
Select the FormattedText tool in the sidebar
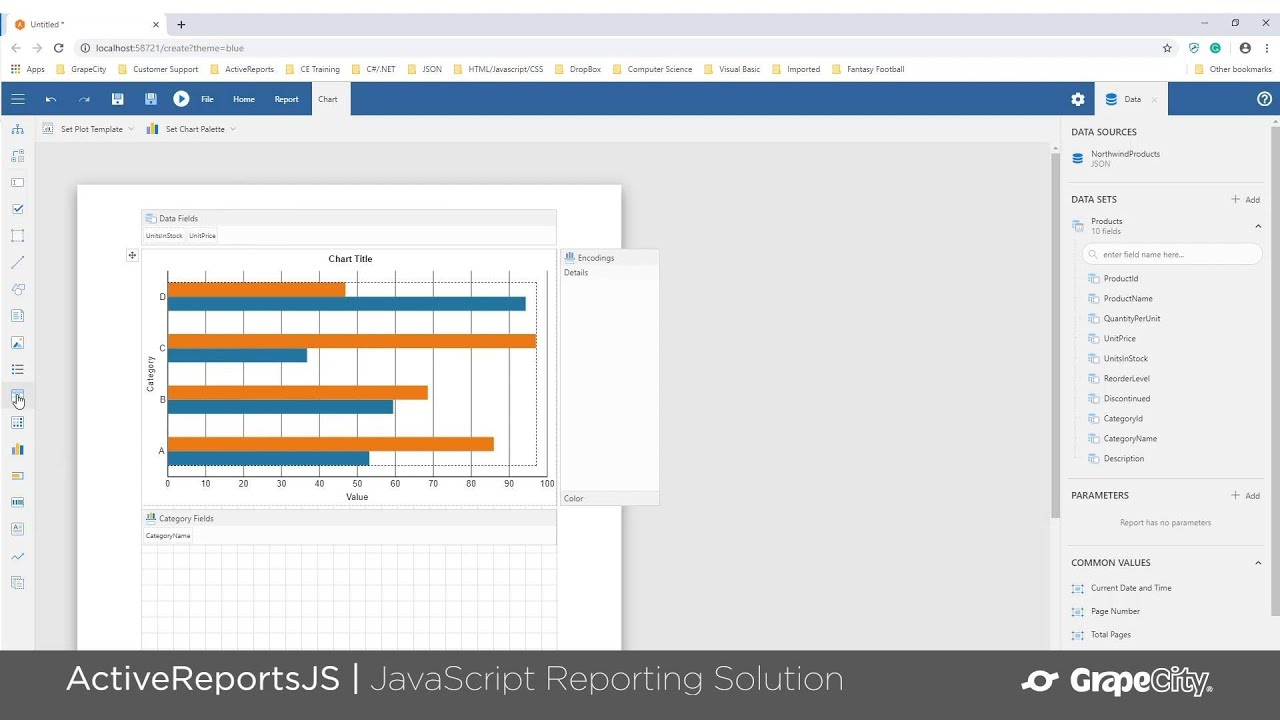(x=17, y=529)
